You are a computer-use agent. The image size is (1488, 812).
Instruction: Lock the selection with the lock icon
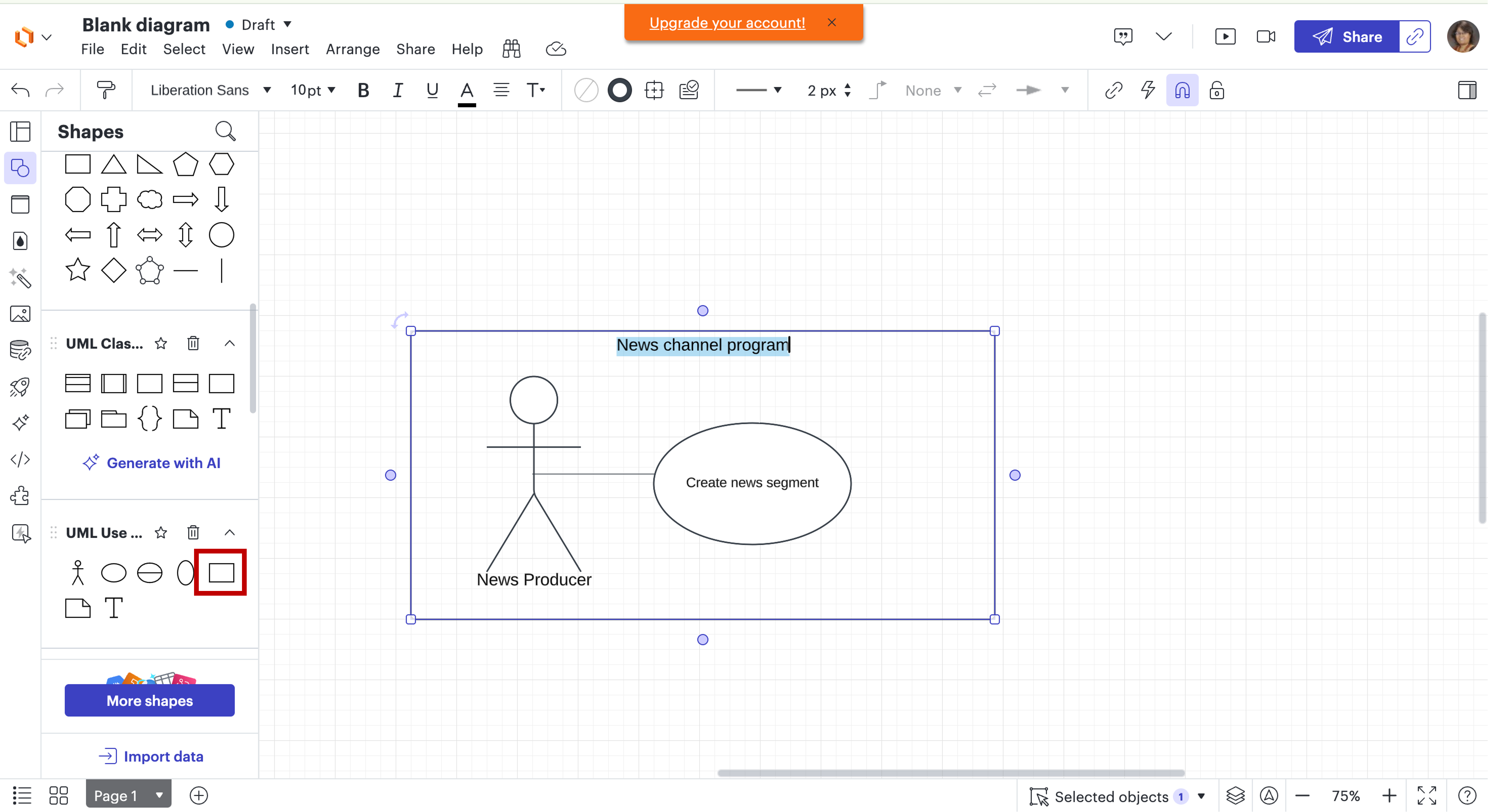1217,90
